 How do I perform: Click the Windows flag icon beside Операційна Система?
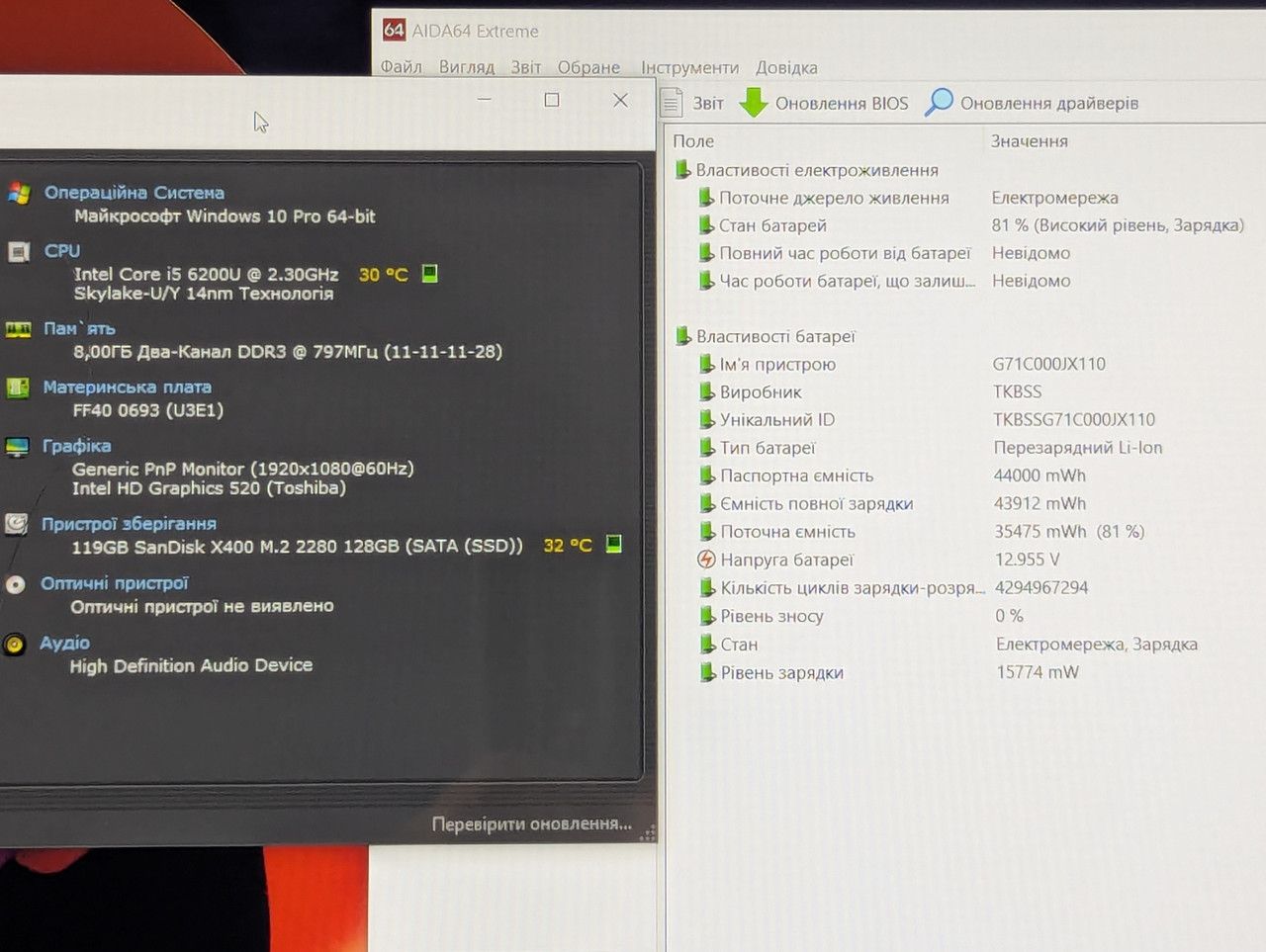[18, 193]
